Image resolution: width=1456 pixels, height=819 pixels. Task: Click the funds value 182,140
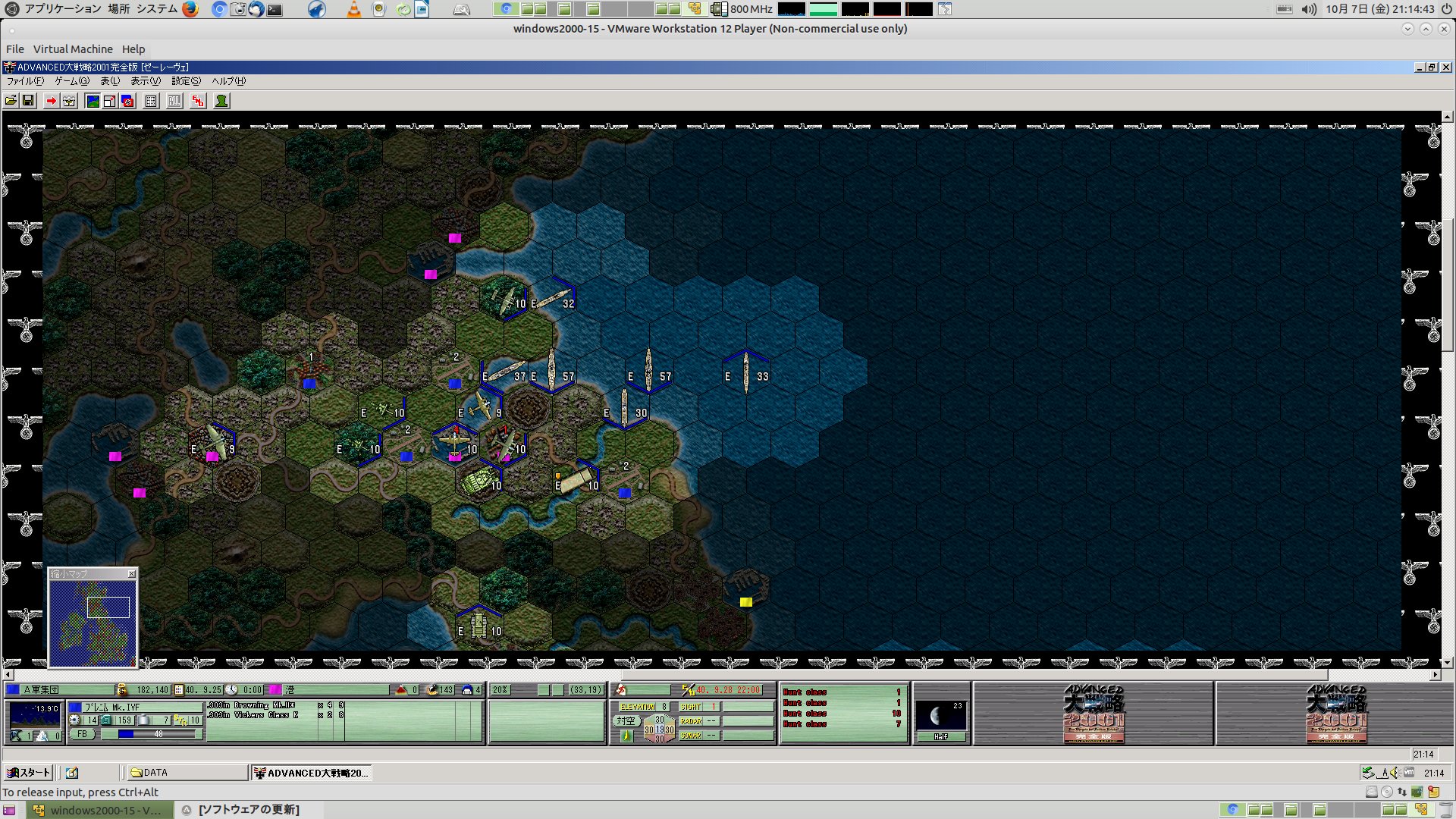[x=152, y=690]
